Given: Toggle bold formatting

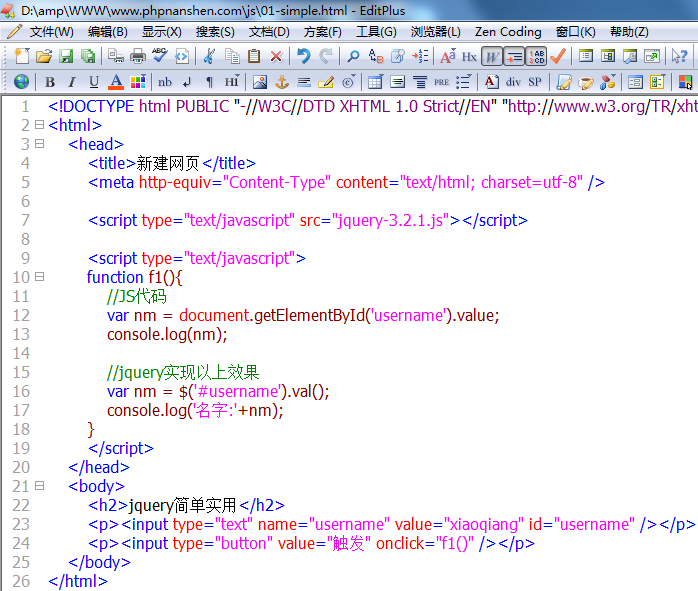Looking at the screenshot, I should point(50,82).
